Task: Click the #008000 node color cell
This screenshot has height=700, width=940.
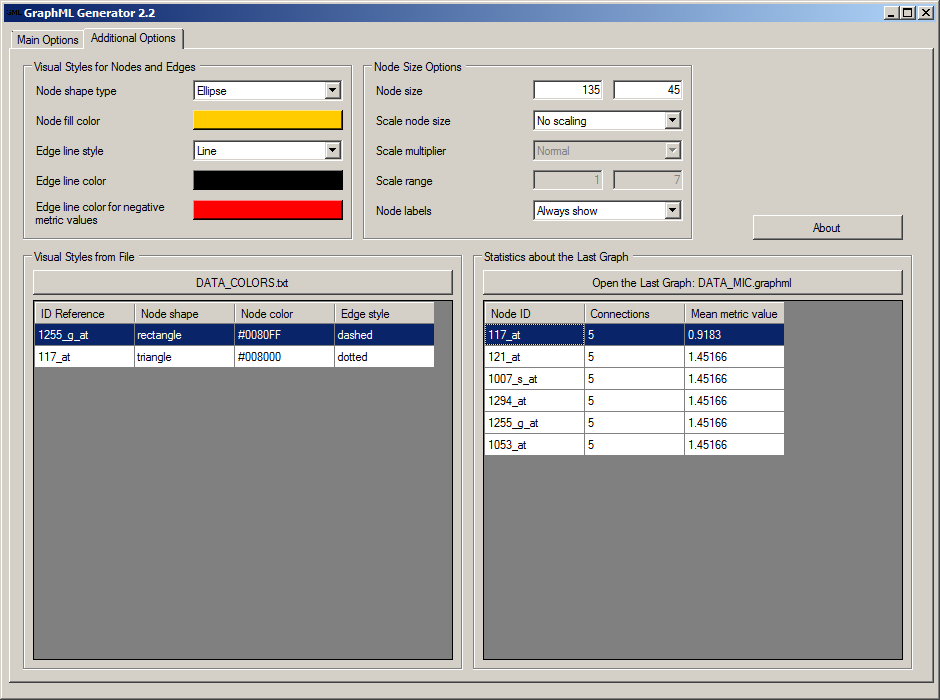Action: point(285,357)
